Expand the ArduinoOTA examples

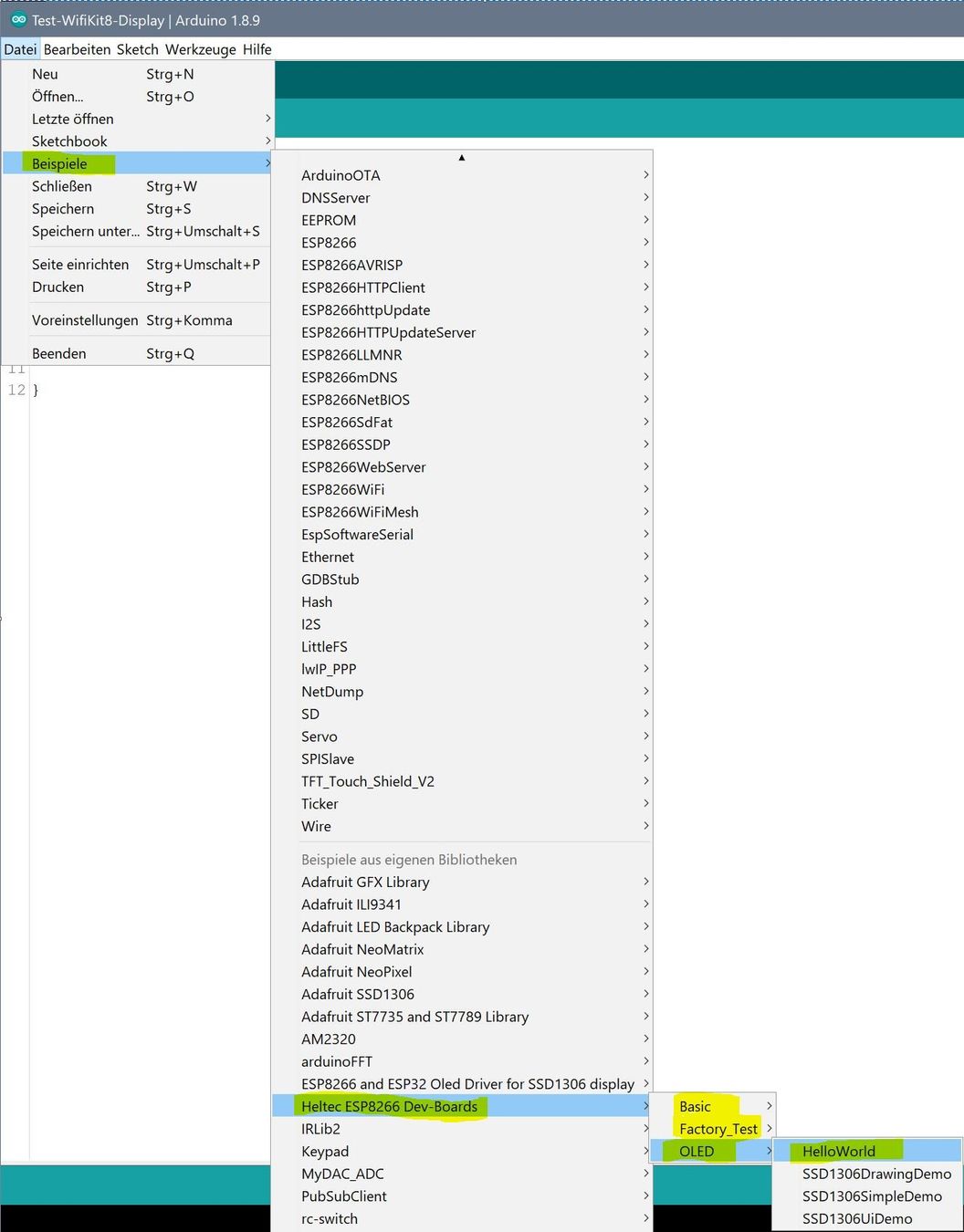[463, 175]
